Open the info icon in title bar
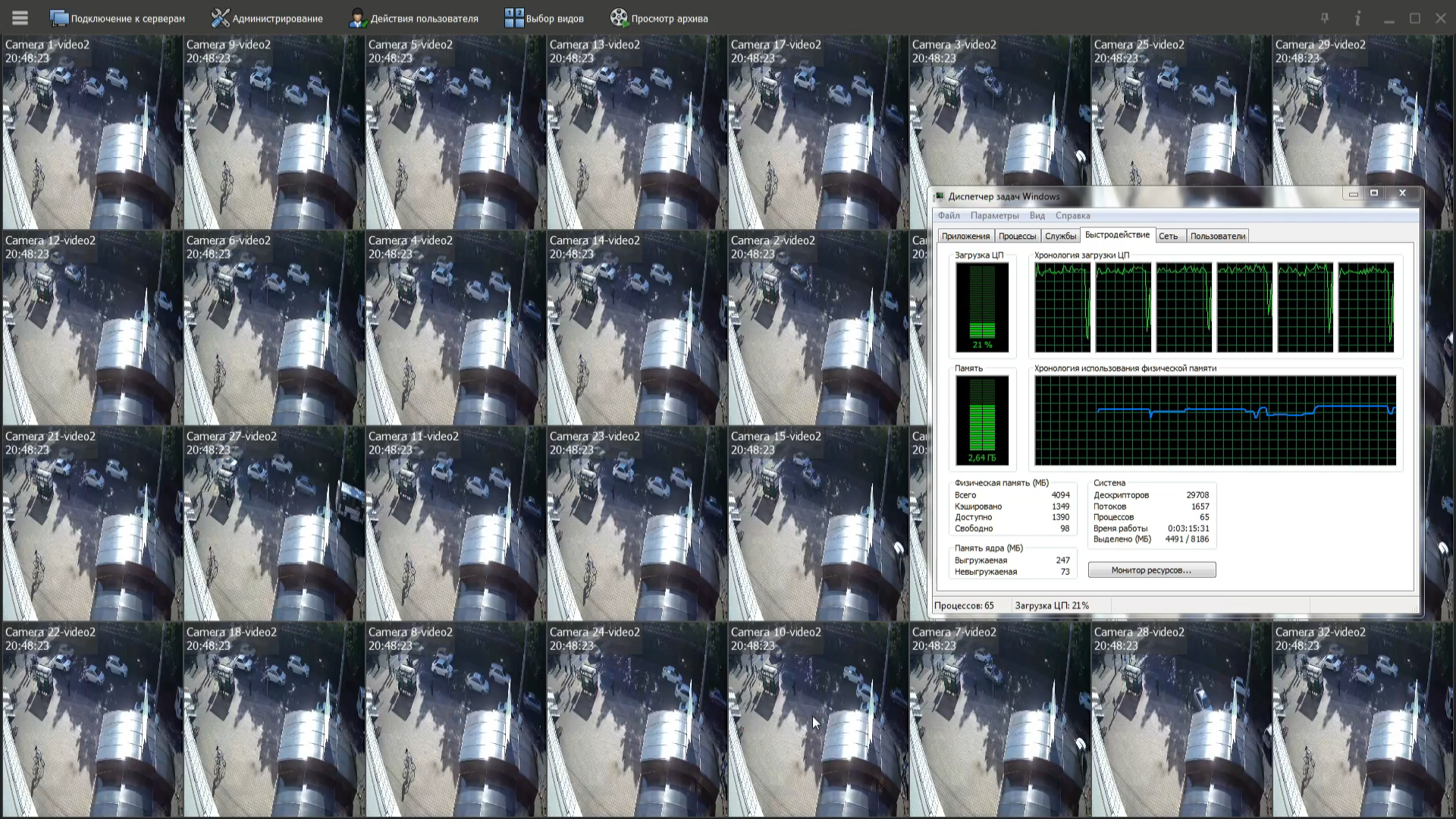The width and height of the screenshot is (1456, 819). pos(1357,18)
